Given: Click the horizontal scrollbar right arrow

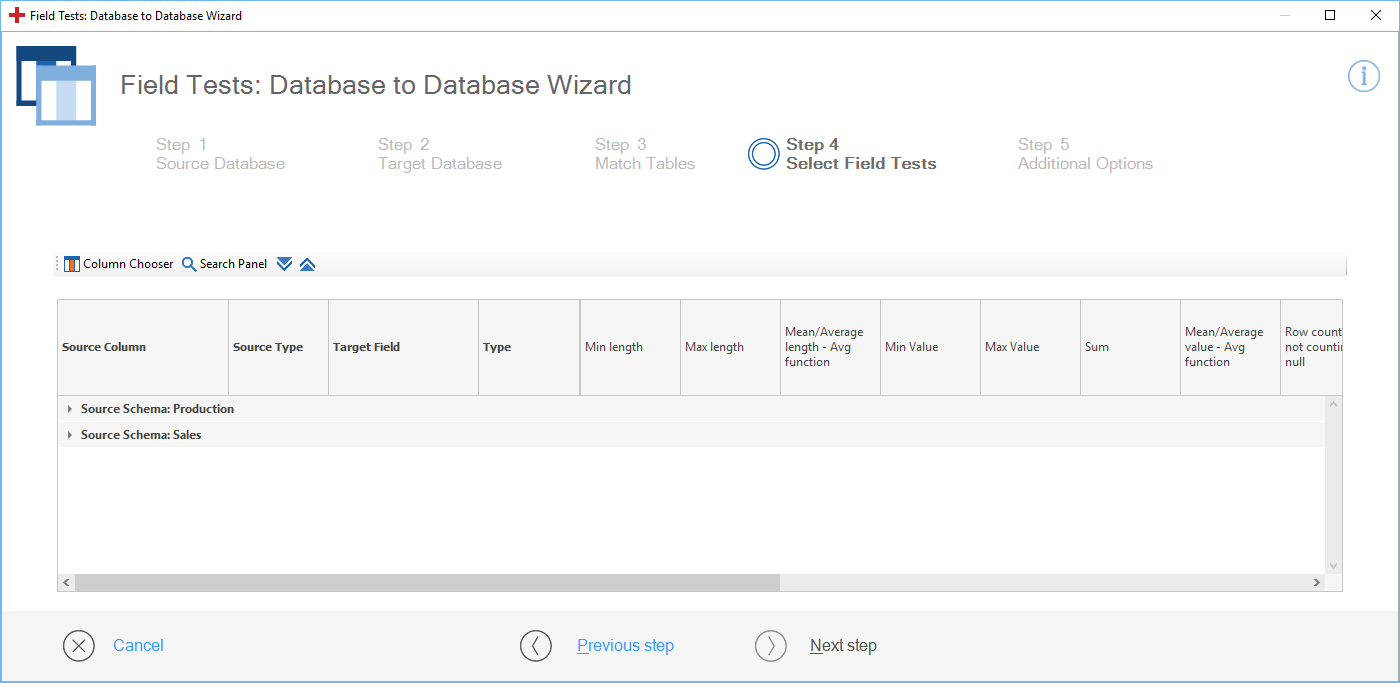Looking at the screenshot, I should tap(1316, 582).
